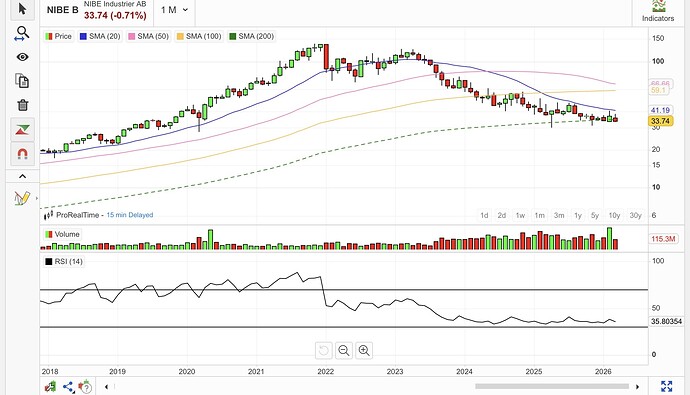Click the NIBE Industrier AB company name
This screenshot has width=690, height=395.
coord(115,4)
